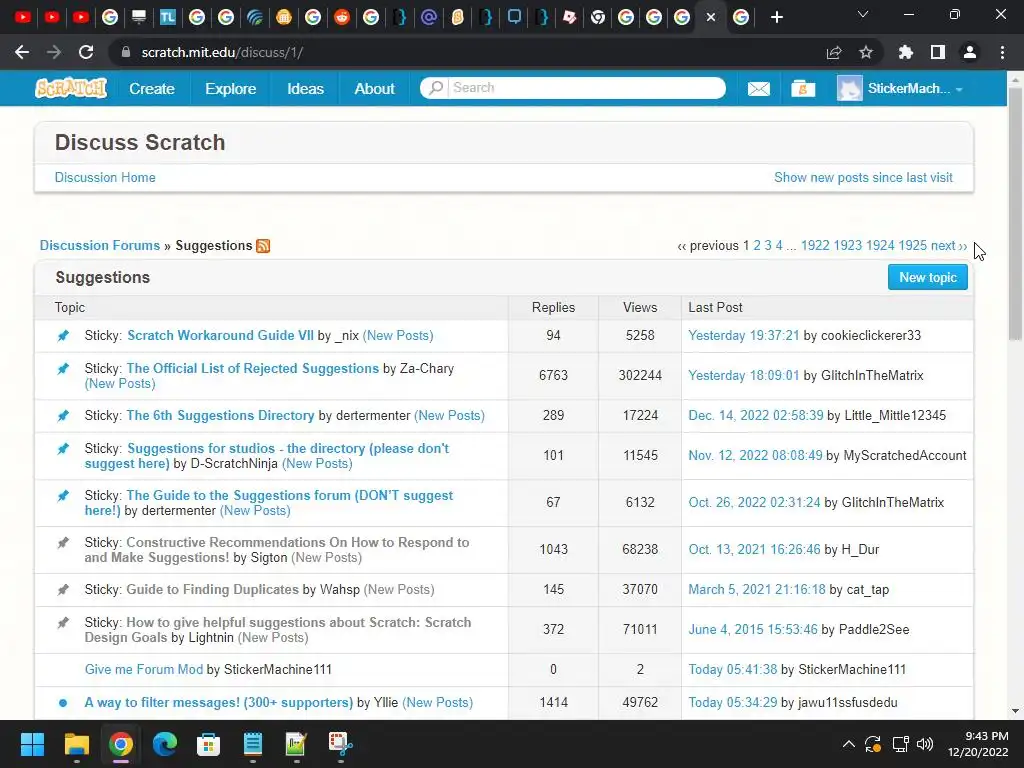Open the browser extensions puzzle icon

pos(905,52)
